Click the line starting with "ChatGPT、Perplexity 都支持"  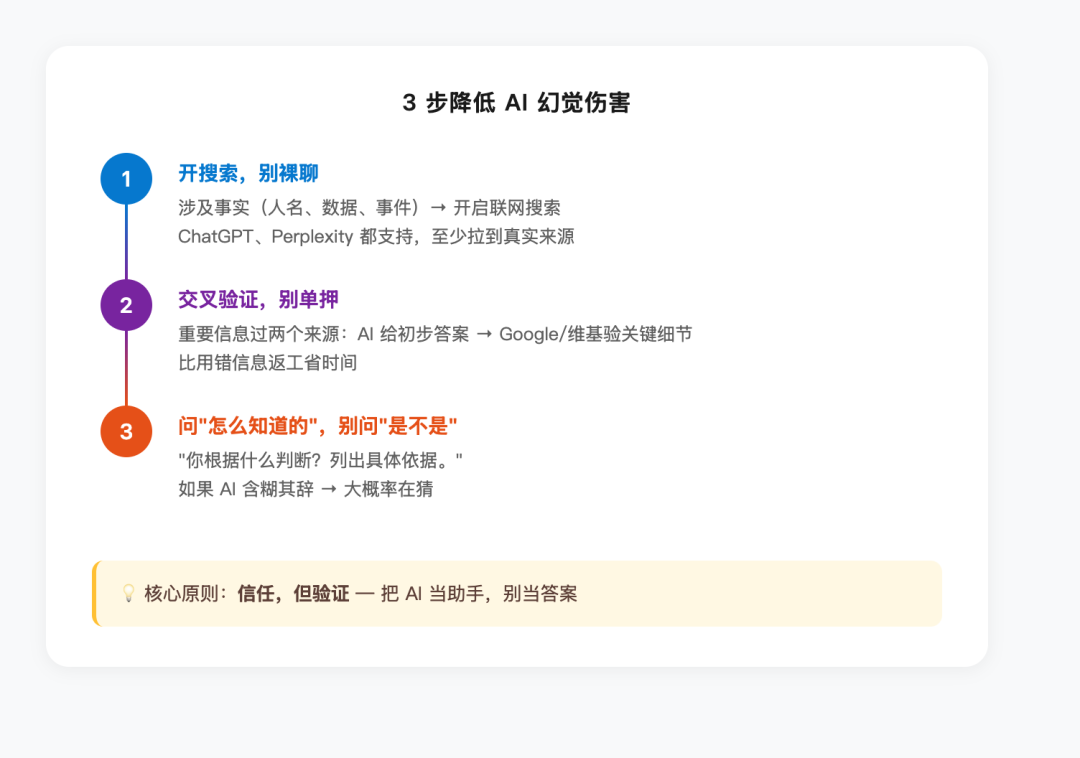pos(376,237)
